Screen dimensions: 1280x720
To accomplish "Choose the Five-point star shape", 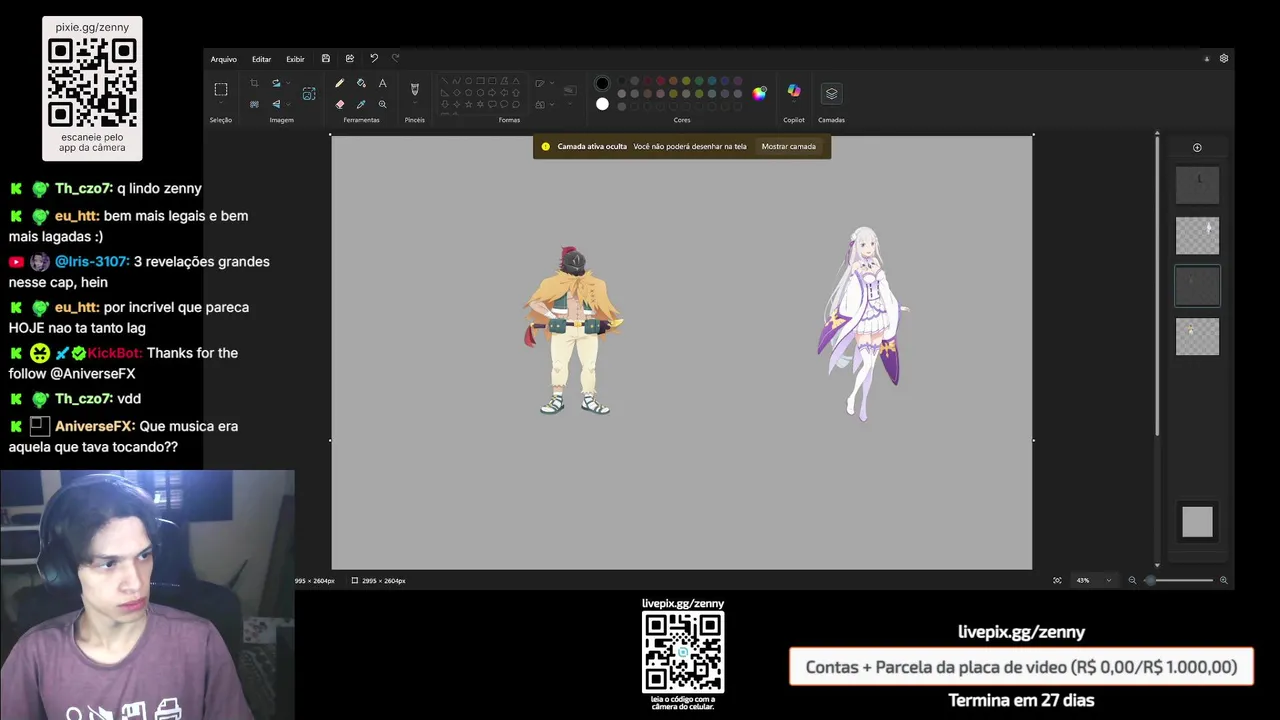I will point(468,104).
